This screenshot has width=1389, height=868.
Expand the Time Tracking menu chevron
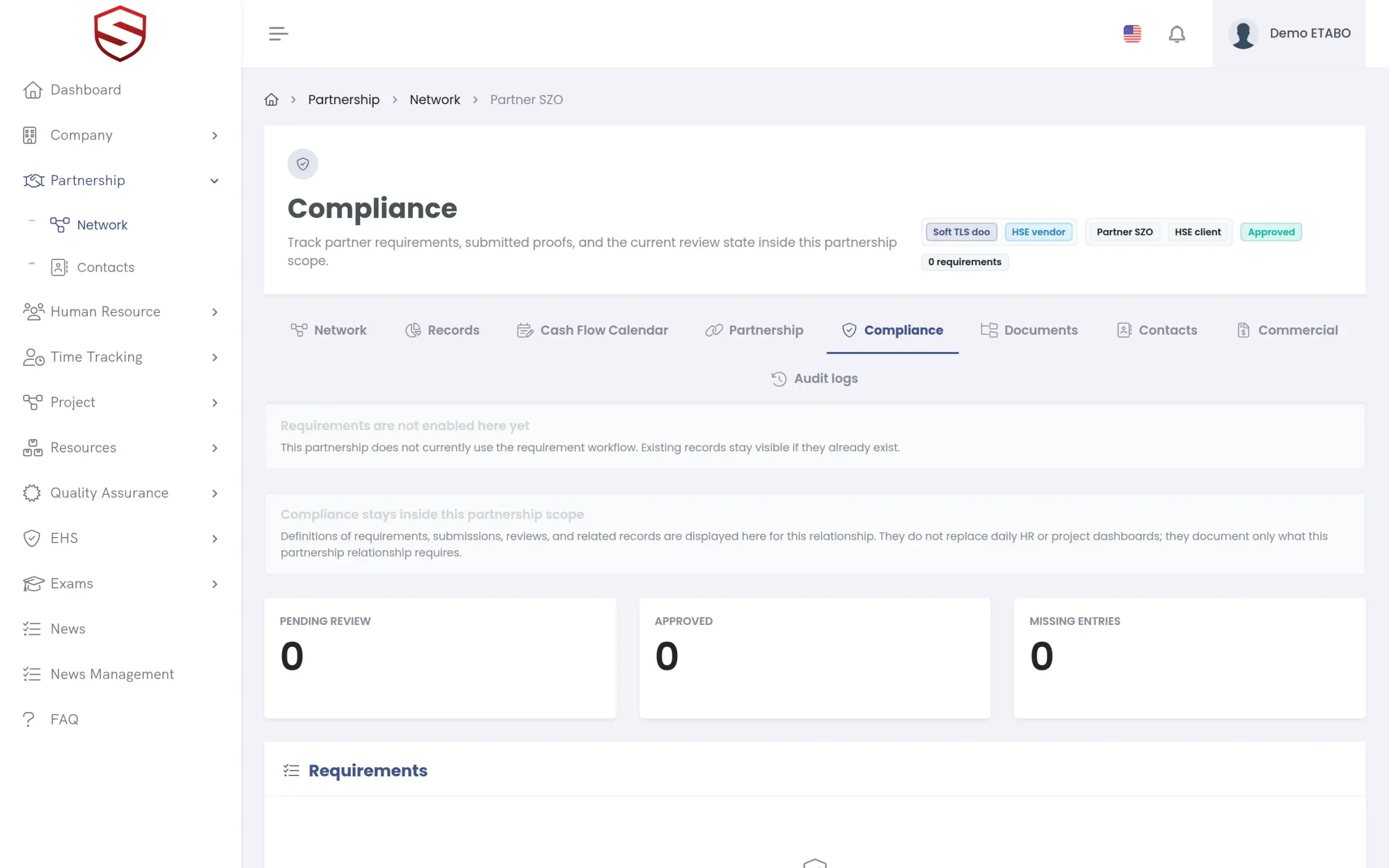pyautogui.click(x=215, y=357)
